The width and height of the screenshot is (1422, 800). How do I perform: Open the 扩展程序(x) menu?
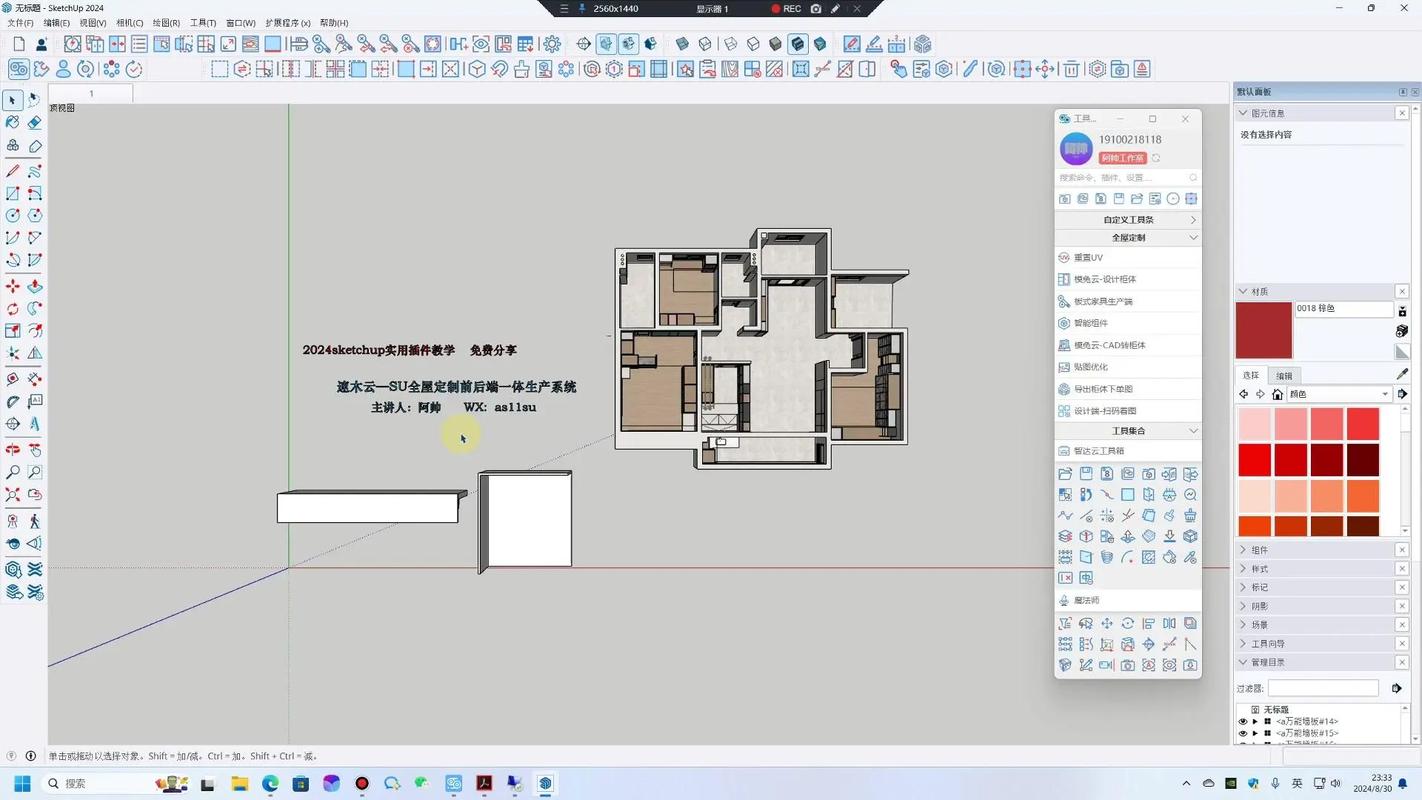[288, 23]
